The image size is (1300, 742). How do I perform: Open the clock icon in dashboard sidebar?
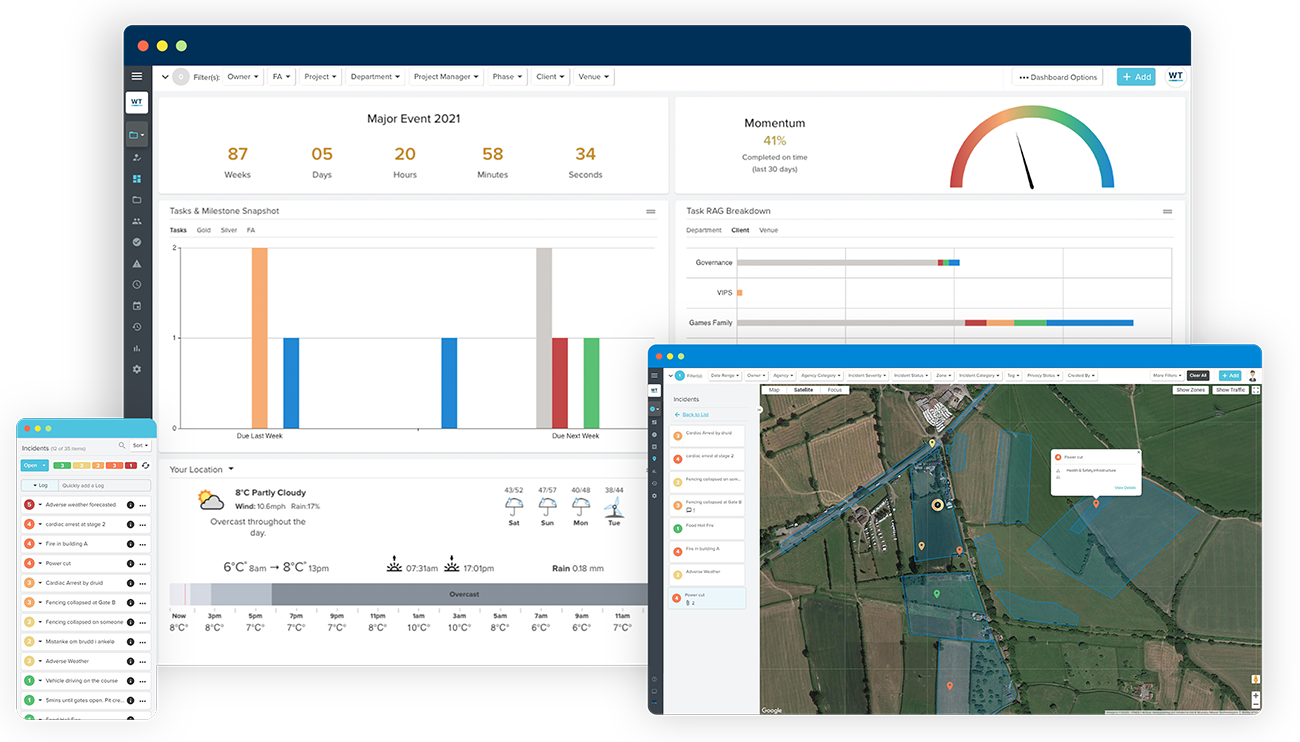tap(137, 285)
